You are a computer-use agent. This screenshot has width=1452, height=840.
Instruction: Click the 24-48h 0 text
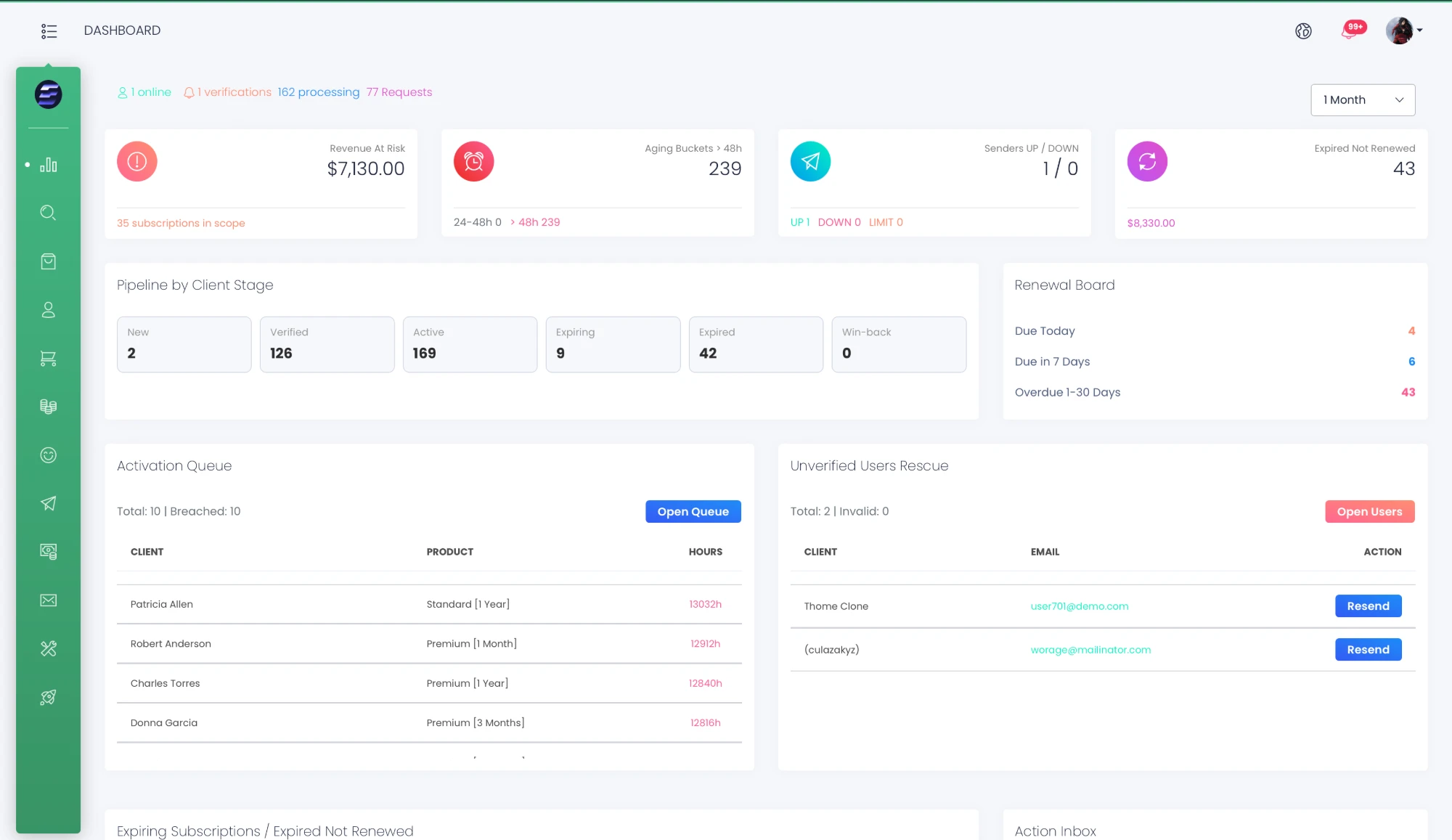[478, 222]
